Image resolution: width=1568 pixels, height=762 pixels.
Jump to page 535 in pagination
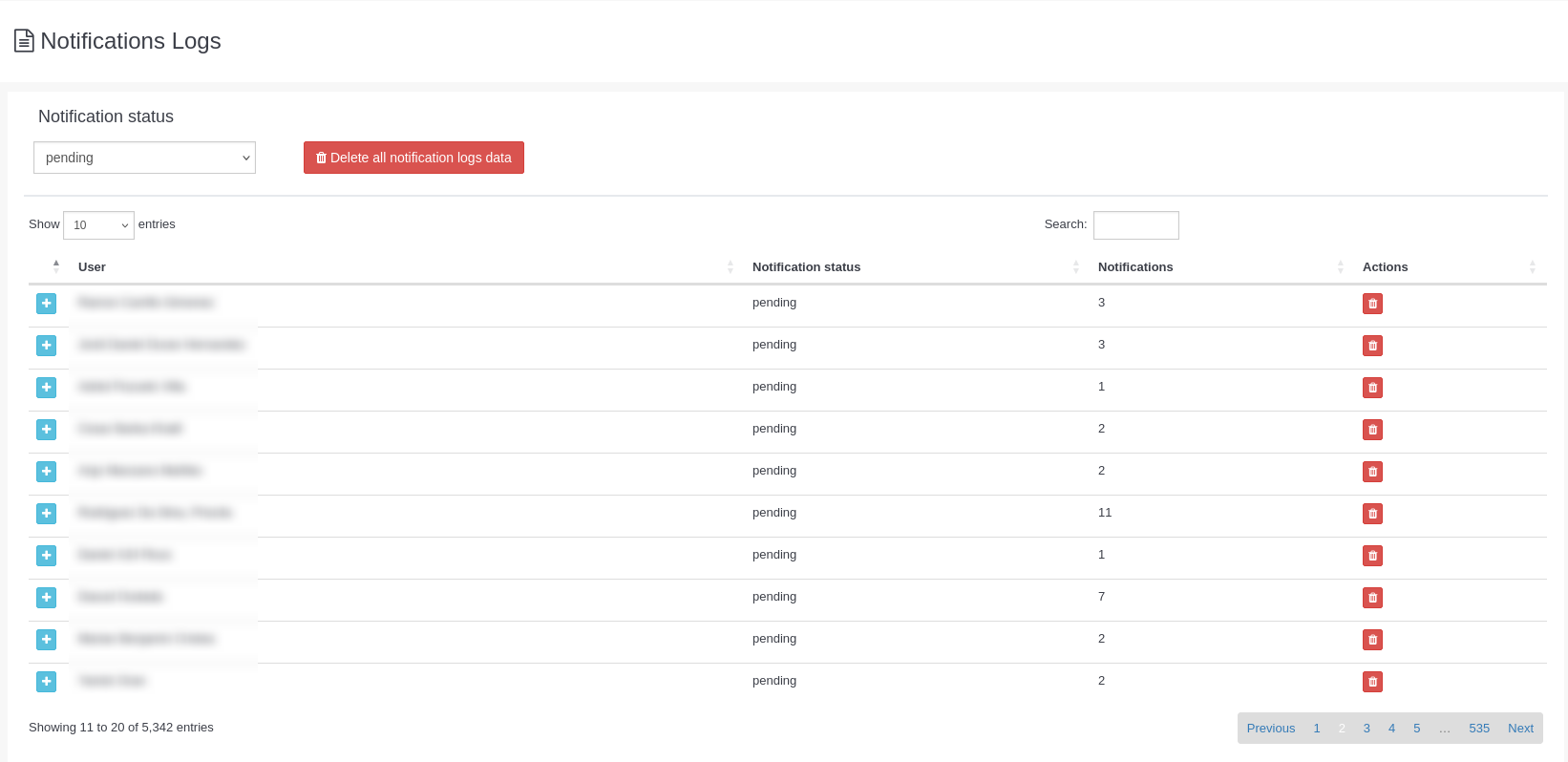pyautogui.click(x=1478, y=729)
